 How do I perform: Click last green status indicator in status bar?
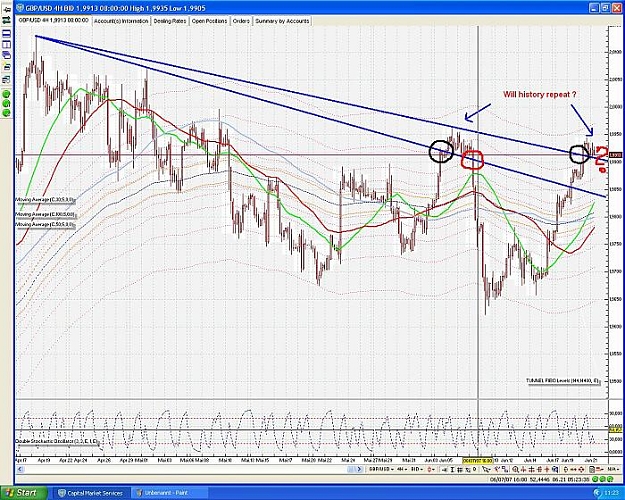(x=610, y=479)
